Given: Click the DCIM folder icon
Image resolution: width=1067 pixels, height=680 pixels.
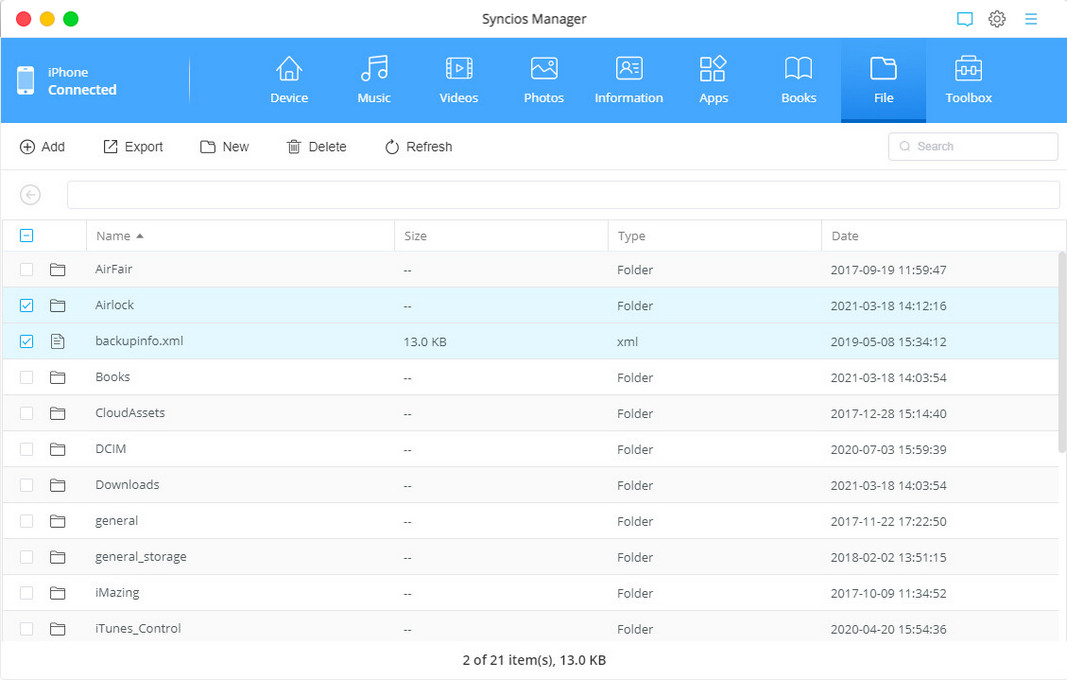Looking at the screenshot, I should (58, 449).
